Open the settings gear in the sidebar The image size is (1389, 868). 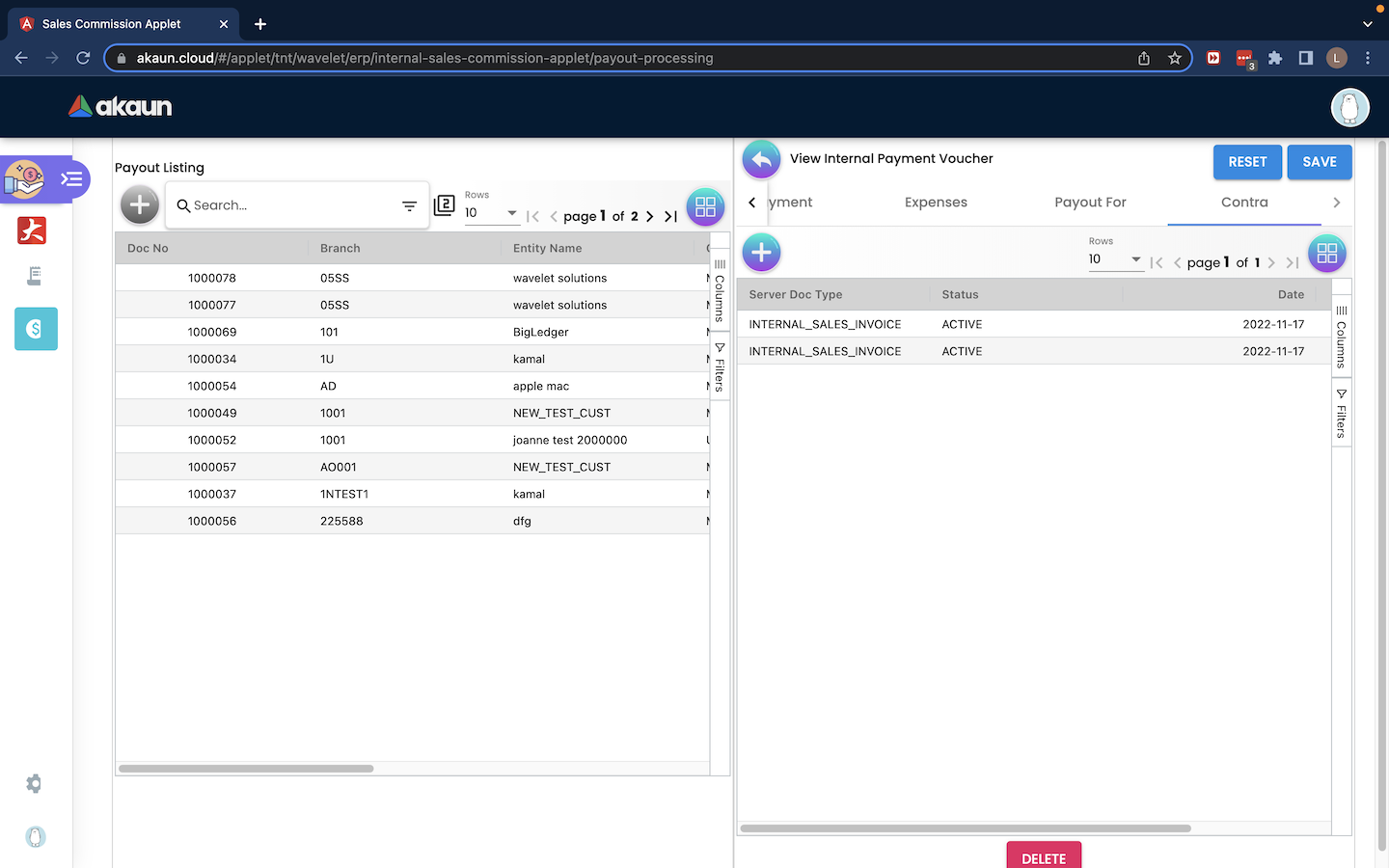point(35,784)
